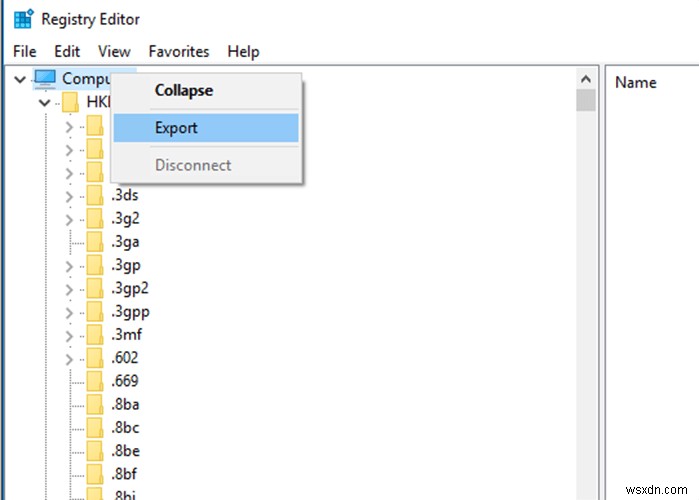Click the folder icon of .3g2

click(95, 218)
